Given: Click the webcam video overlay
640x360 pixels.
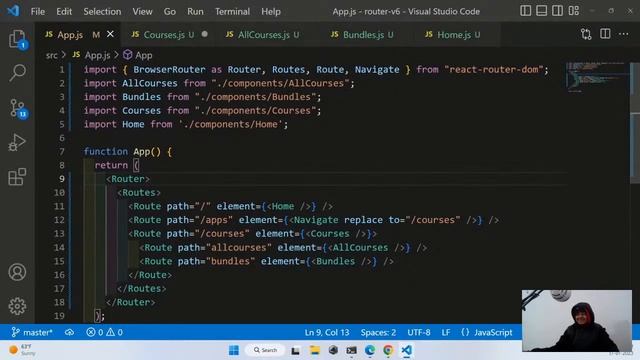Looking at the screenshot, I should 577,320.
